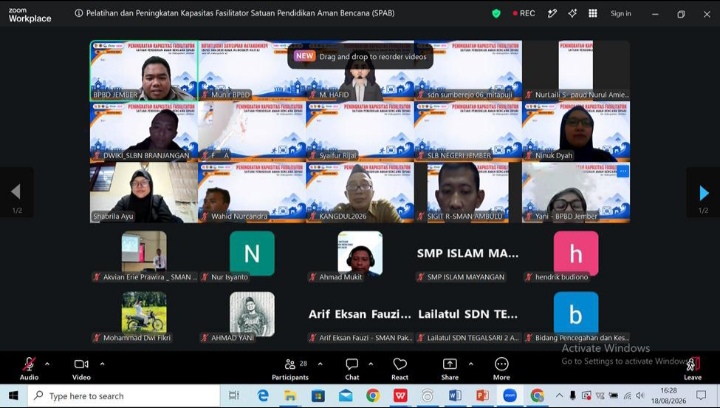Select the Bidang Pencegahan avatar tile
720x408 pixels.
pyautogui.click(x=576, y=313)
